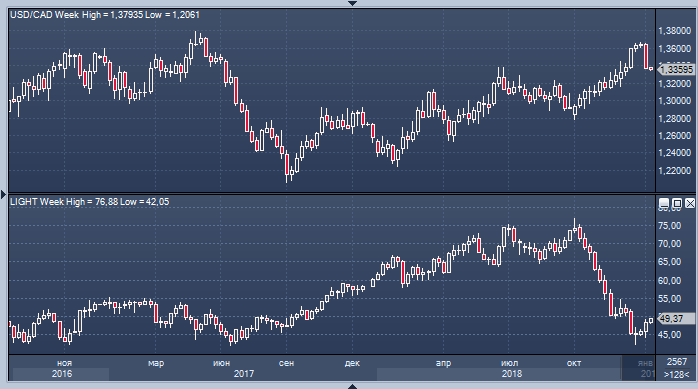Viewport: 698px width, 389px height.
Task: Click the top center collapse arrow
Action: coord(352,3)
